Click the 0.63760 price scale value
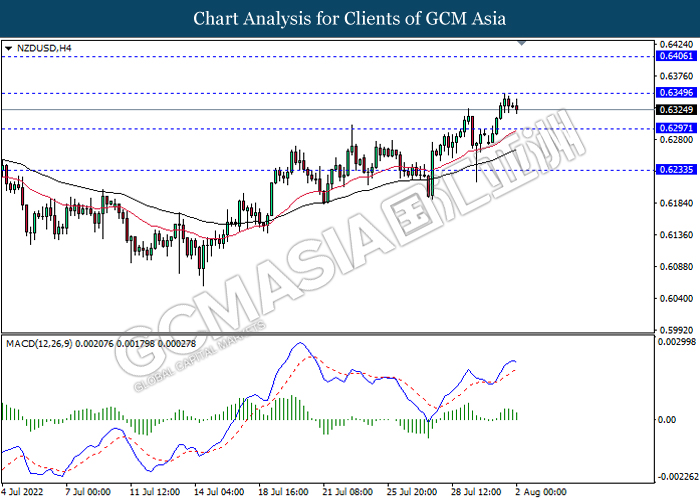Screen dimensions: 700x500 pyautogui.click(x=676, y=76)
